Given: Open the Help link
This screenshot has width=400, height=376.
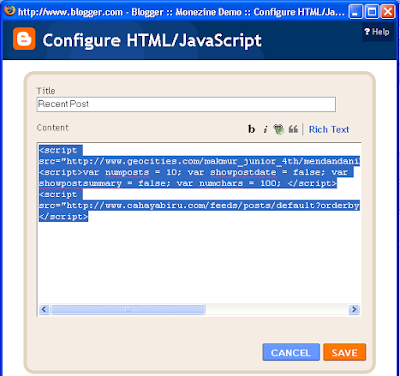Looking at the screenshot, I should click(377, 32).
